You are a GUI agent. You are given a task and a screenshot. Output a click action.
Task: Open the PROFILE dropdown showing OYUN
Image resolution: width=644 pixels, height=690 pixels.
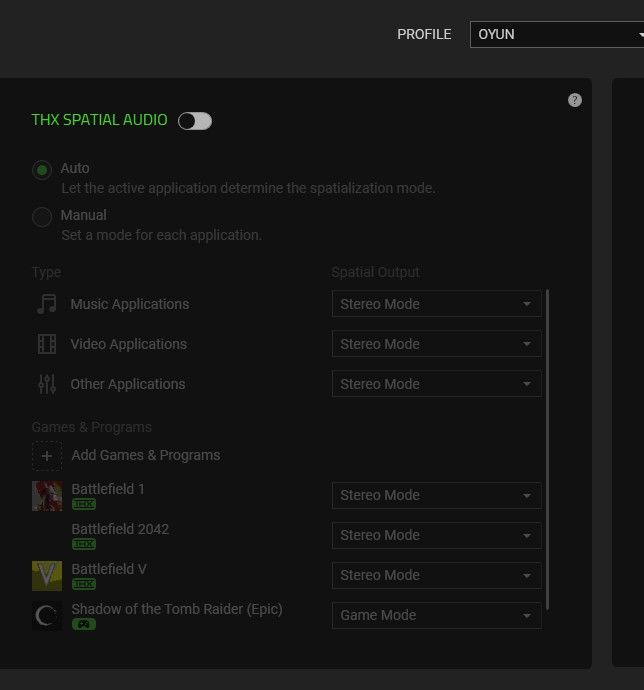(x=557, y=34)
